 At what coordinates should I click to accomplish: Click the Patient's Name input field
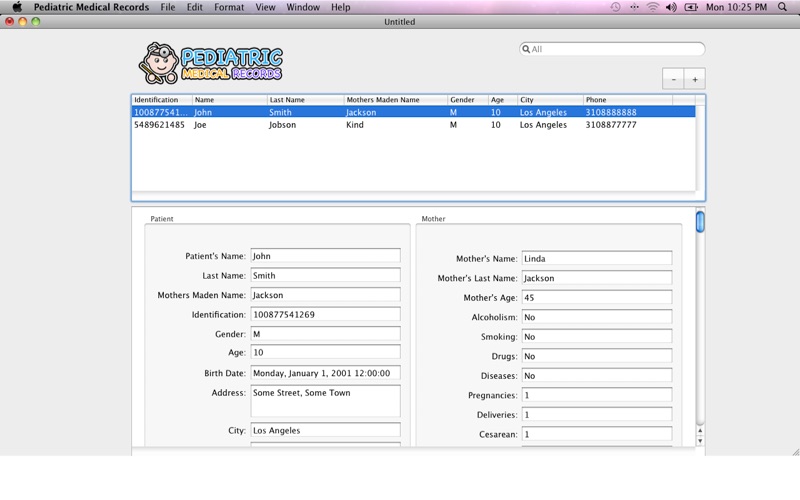(x=325, y=256)
